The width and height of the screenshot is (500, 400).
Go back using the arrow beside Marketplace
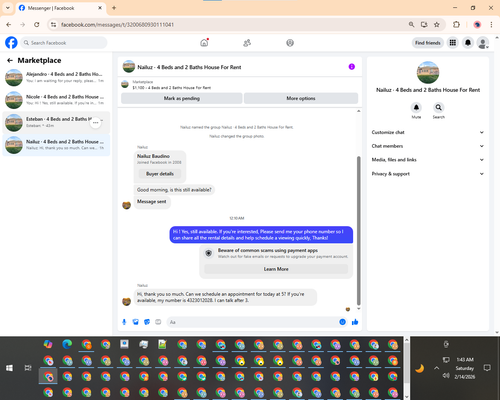[x=10, y=60]
